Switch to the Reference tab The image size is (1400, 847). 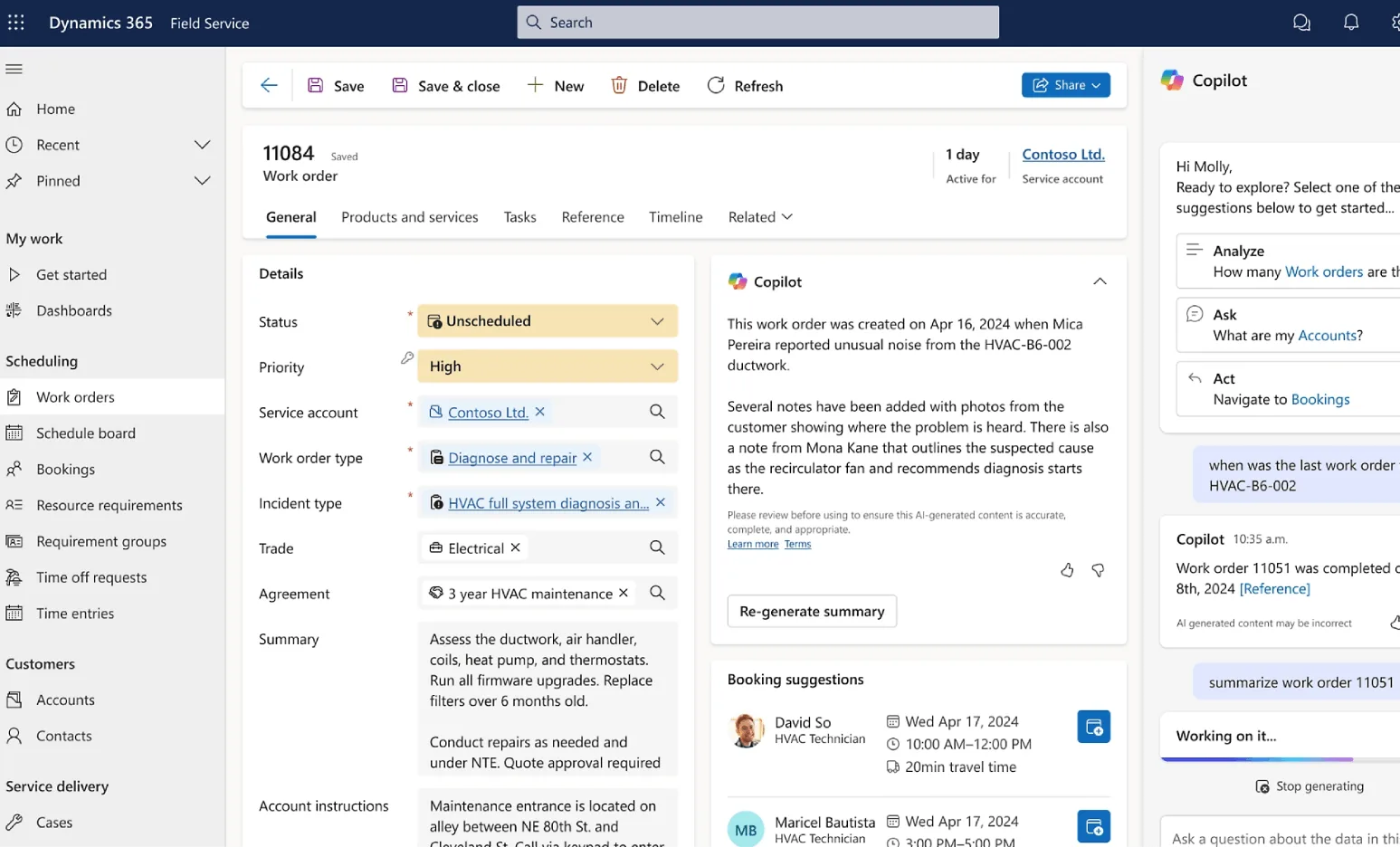pos(593,217)
